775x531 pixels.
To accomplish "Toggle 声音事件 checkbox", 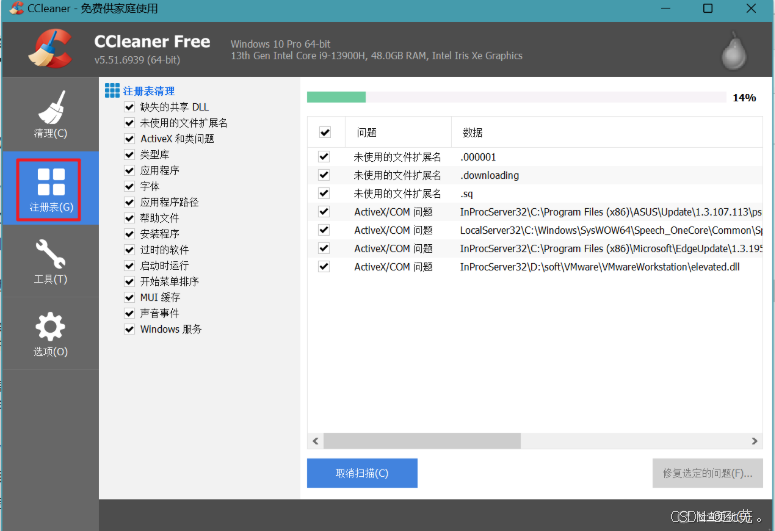I will [129, 313].
